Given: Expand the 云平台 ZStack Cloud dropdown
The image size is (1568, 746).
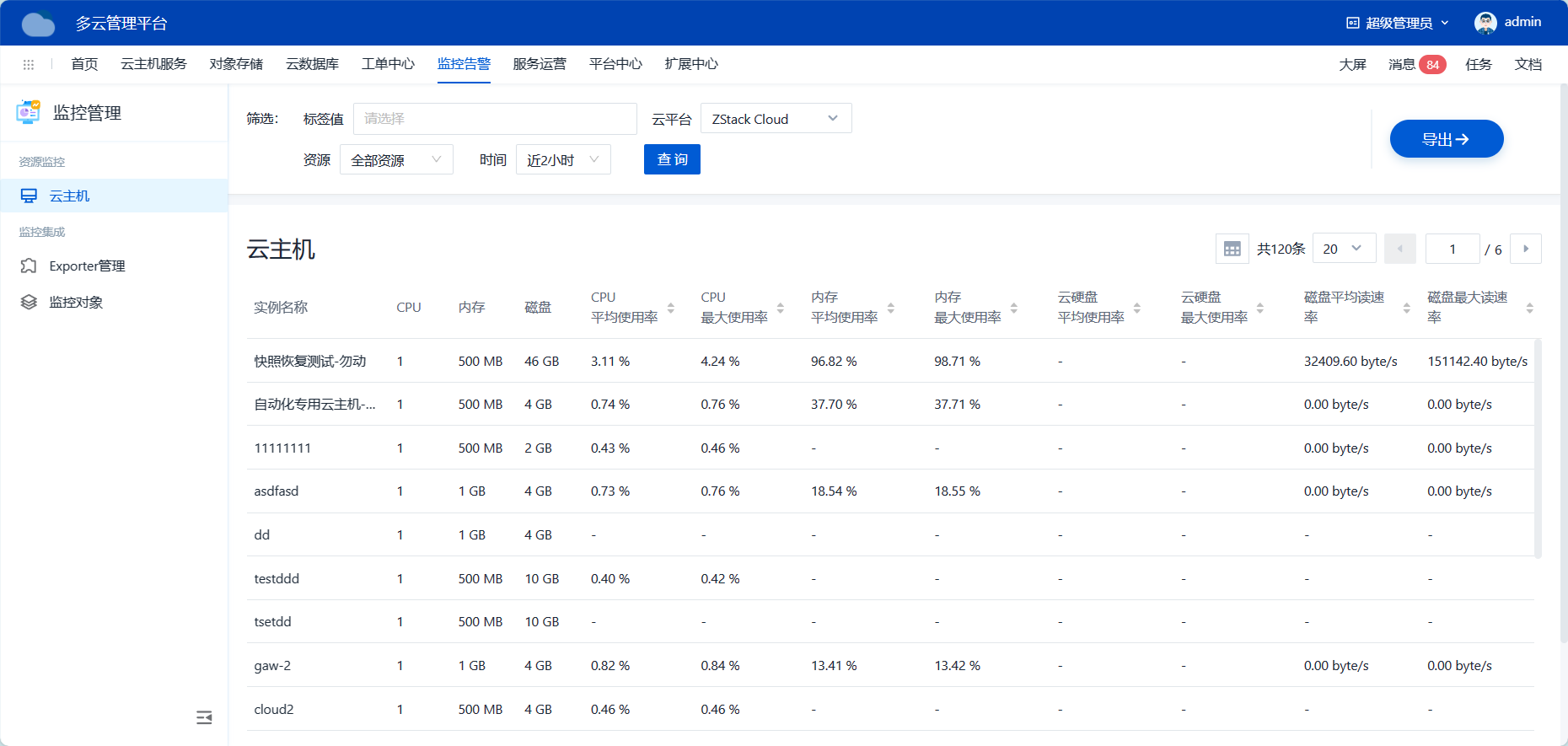Looking at the screenshot, I should pyautogui.click(x=776, y=119).
